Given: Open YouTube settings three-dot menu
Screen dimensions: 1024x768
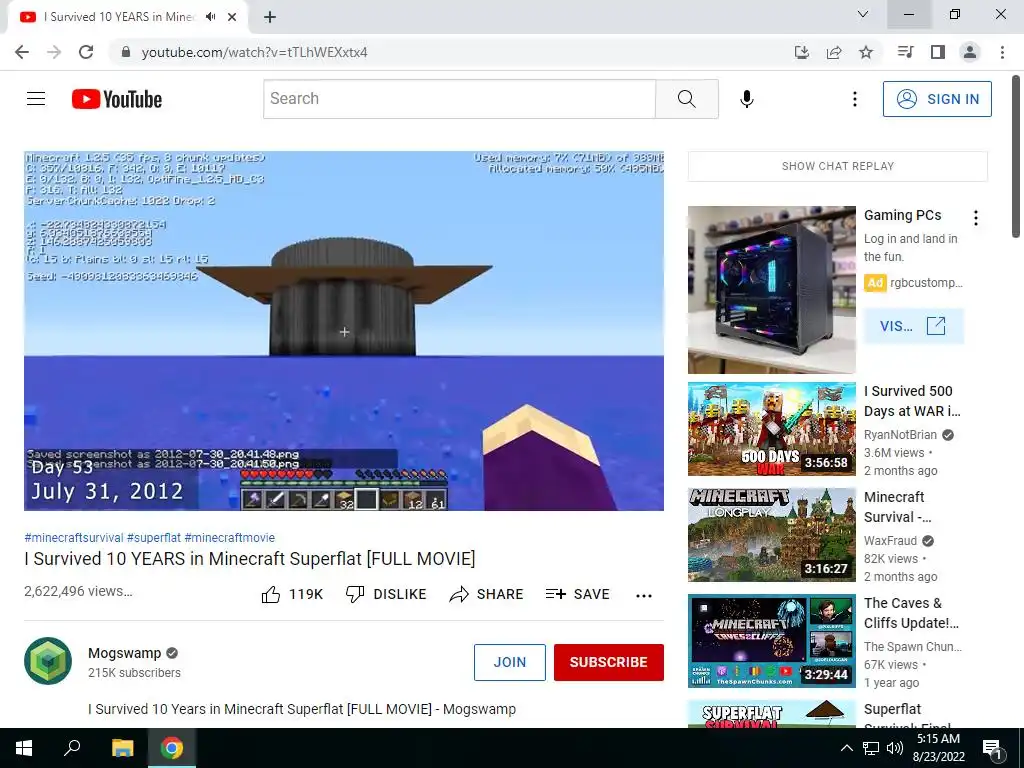Looking at the screenshot, I should 854,99.
